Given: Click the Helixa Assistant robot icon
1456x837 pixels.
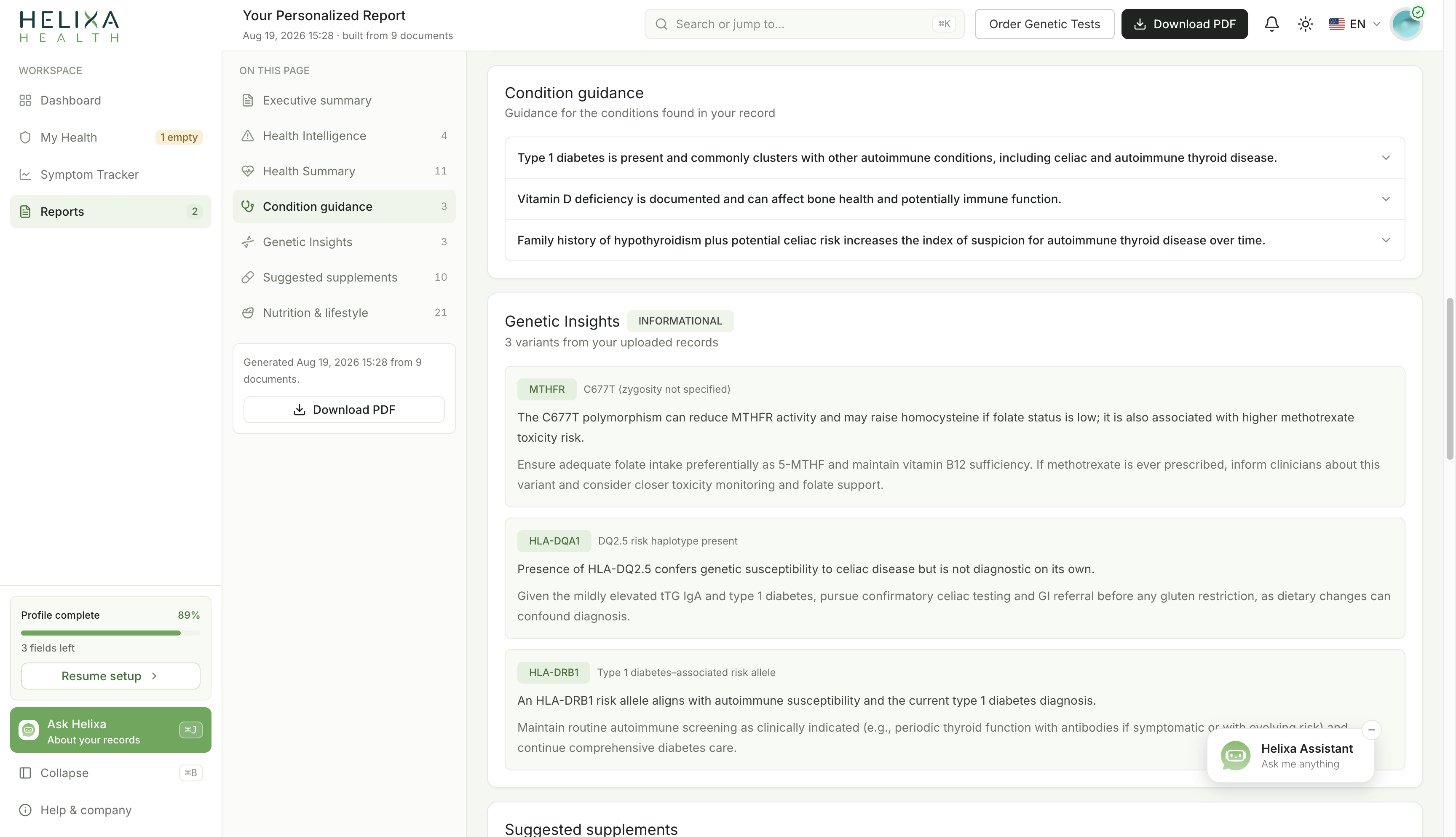Looking at the screenshot, I should 1235,756.
